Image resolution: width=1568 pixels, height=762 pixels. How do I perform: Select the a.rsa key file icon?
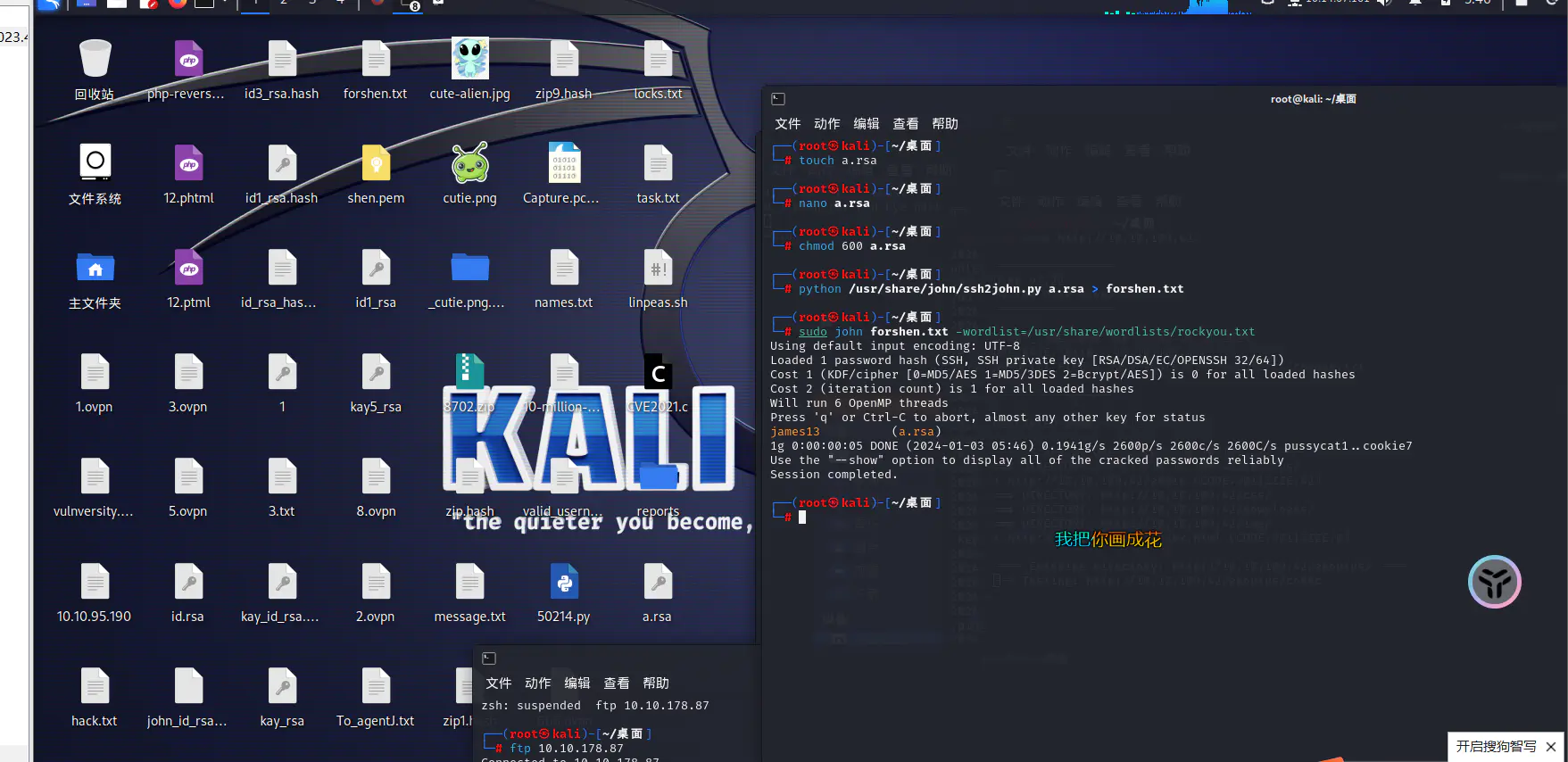(658, 582)
